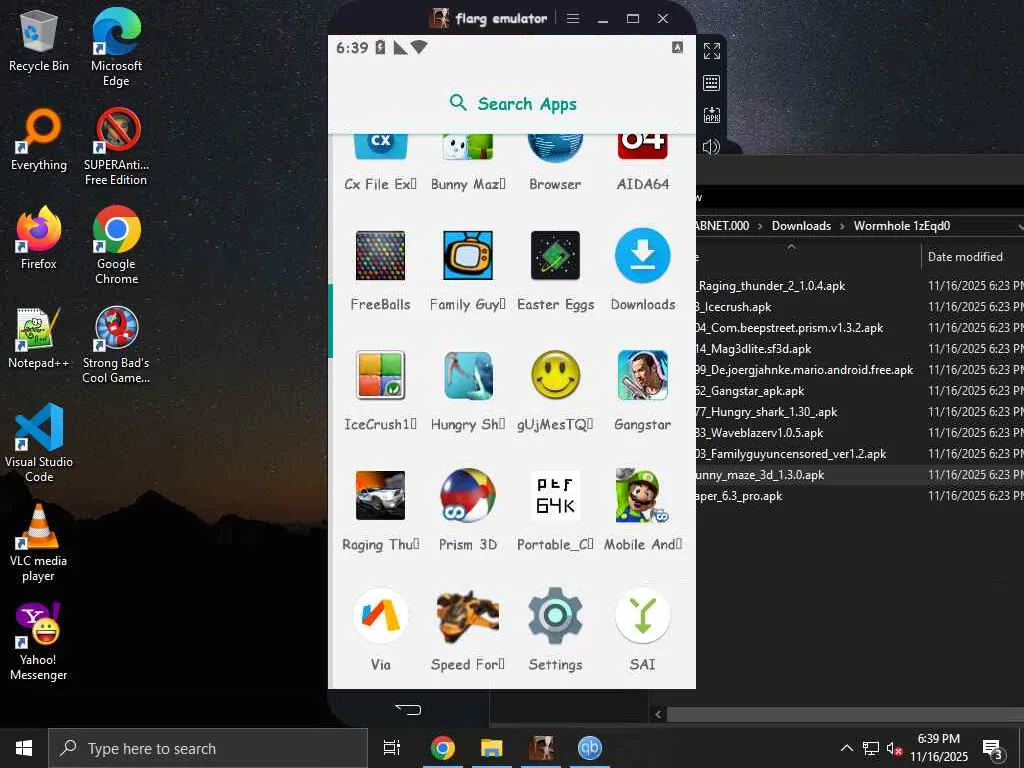Open Yahoo! Messenger shortcut
The height and width of the screenshot is (768, 1024).
coord(39,641)
